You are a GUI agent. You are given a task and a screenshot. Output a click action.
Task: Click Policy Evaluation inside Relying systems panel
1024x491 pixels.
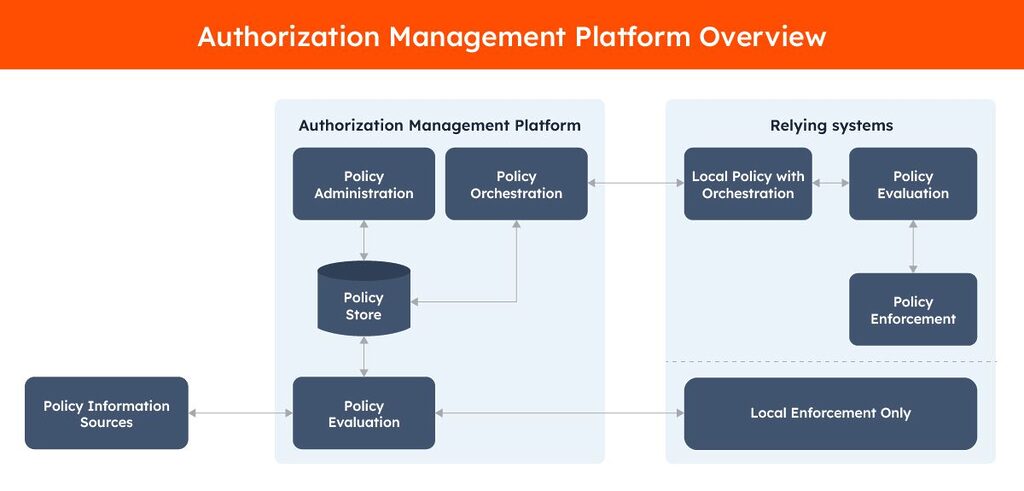912,184
